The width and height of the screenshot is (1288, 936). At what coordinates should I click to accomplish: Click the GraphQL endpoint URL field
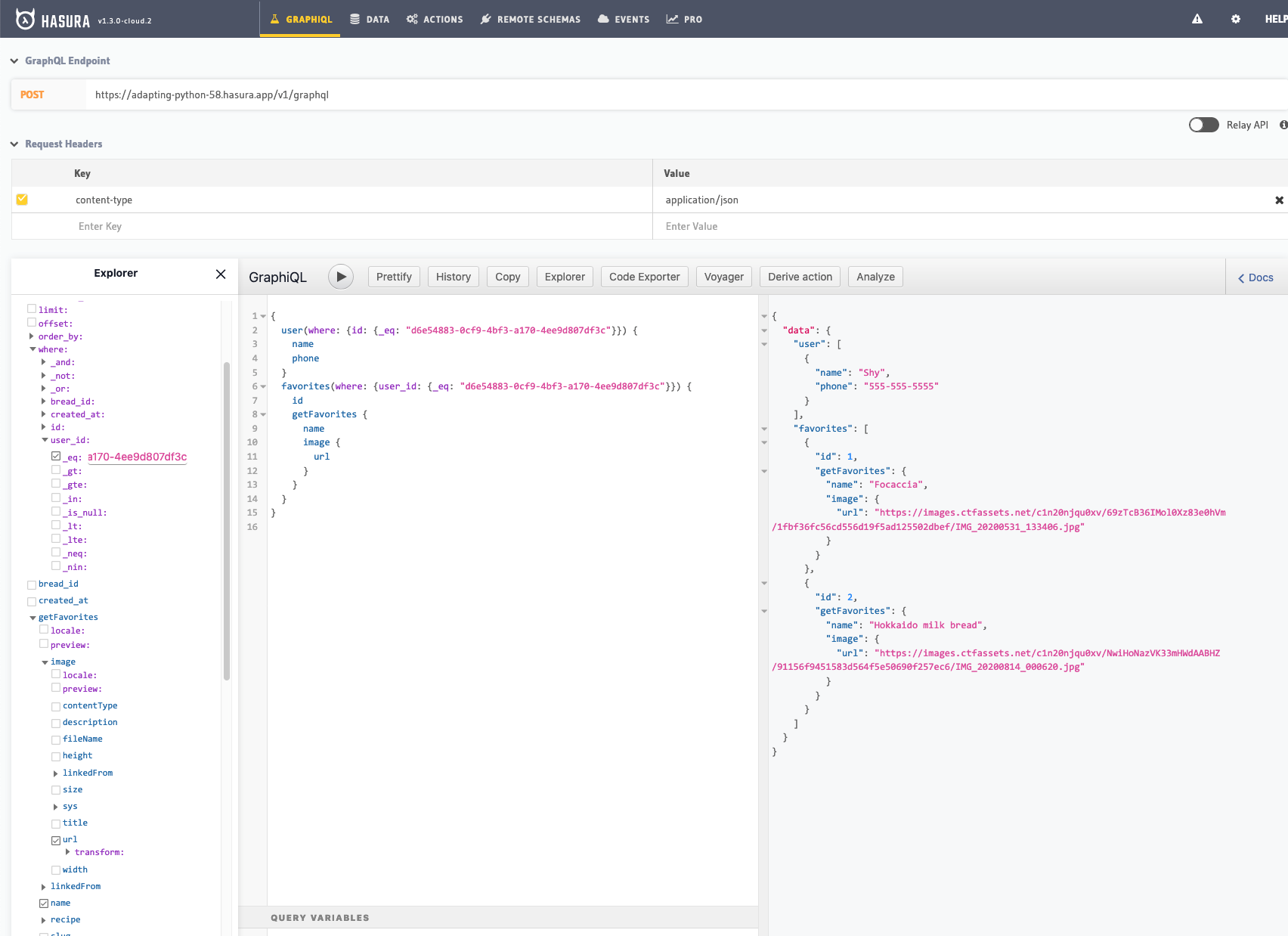pyautogui.click(x=686, y=95)
